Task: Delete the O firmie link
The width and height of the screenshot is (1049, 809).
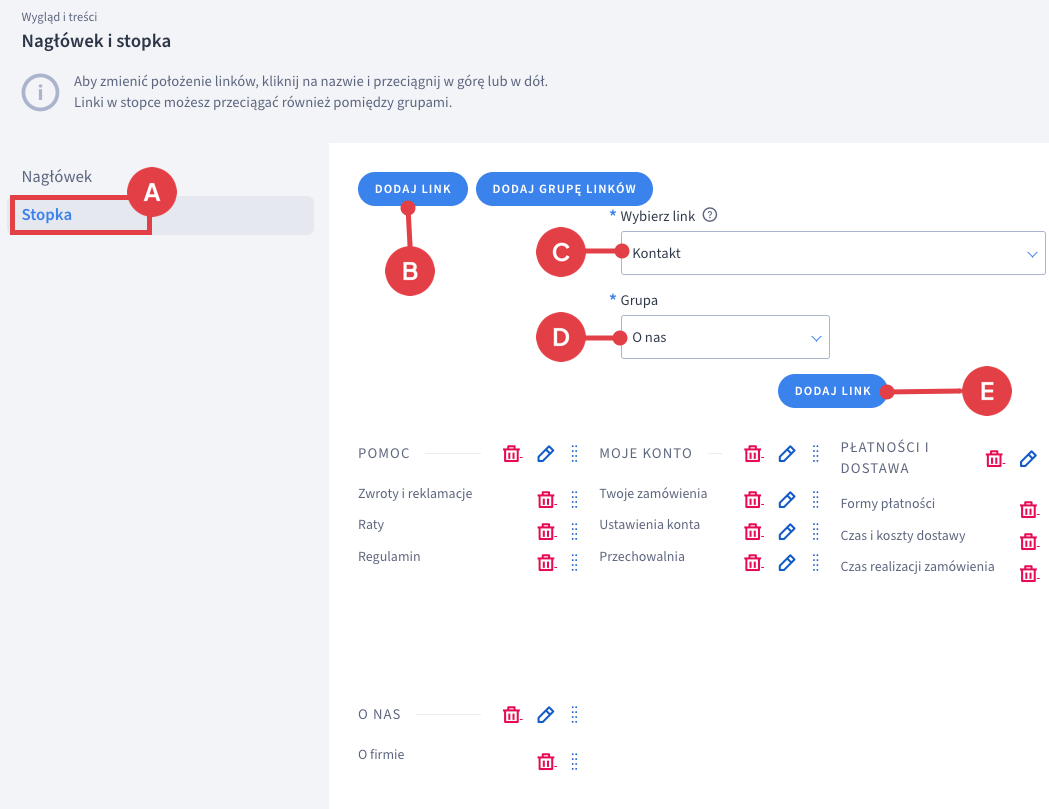Action: point(546,761)
